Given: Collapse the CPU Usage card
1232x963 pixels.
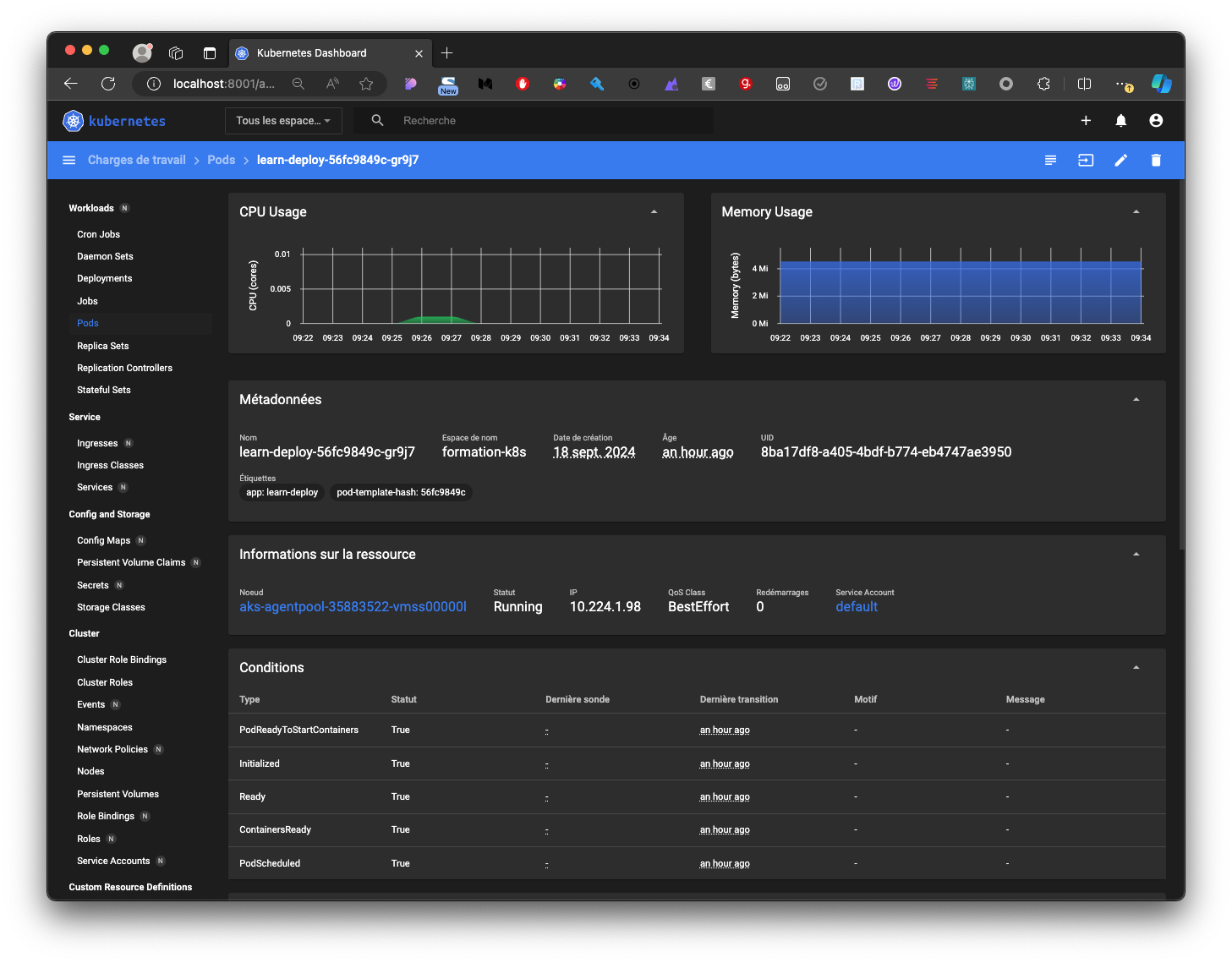Looking at the screenshot, I should click(654, 212).
